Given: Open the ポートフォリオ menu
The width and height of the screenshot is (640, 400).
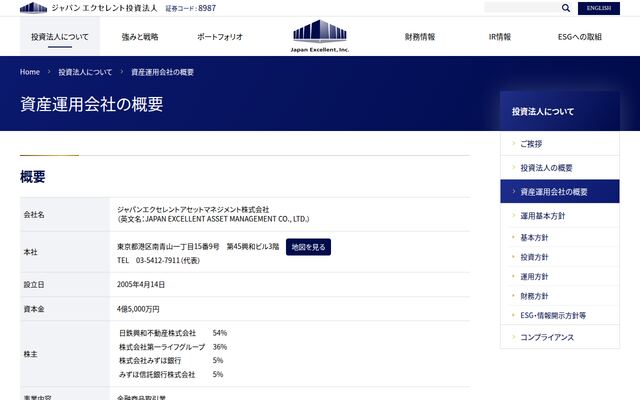Looking at the screenshot, I should coord(220,37).
